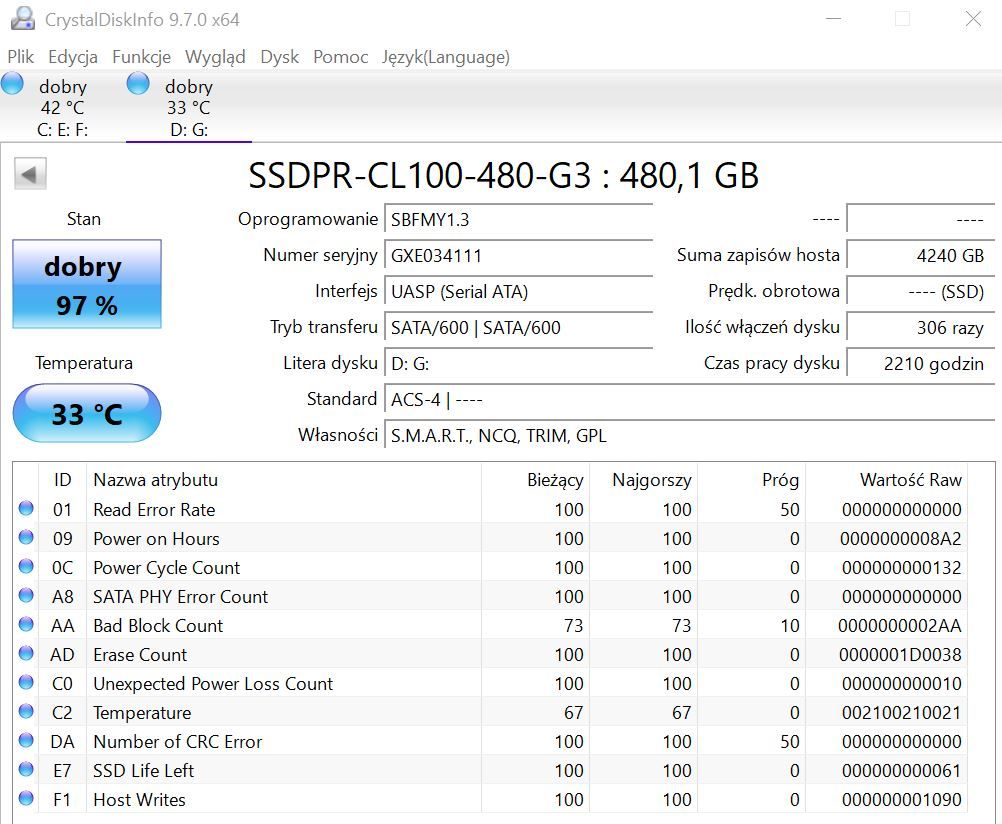Click the Nazwa atrybutu column header
This screenshot has width=1002, height=824.
pyautogui.click(x=284, y=479)
